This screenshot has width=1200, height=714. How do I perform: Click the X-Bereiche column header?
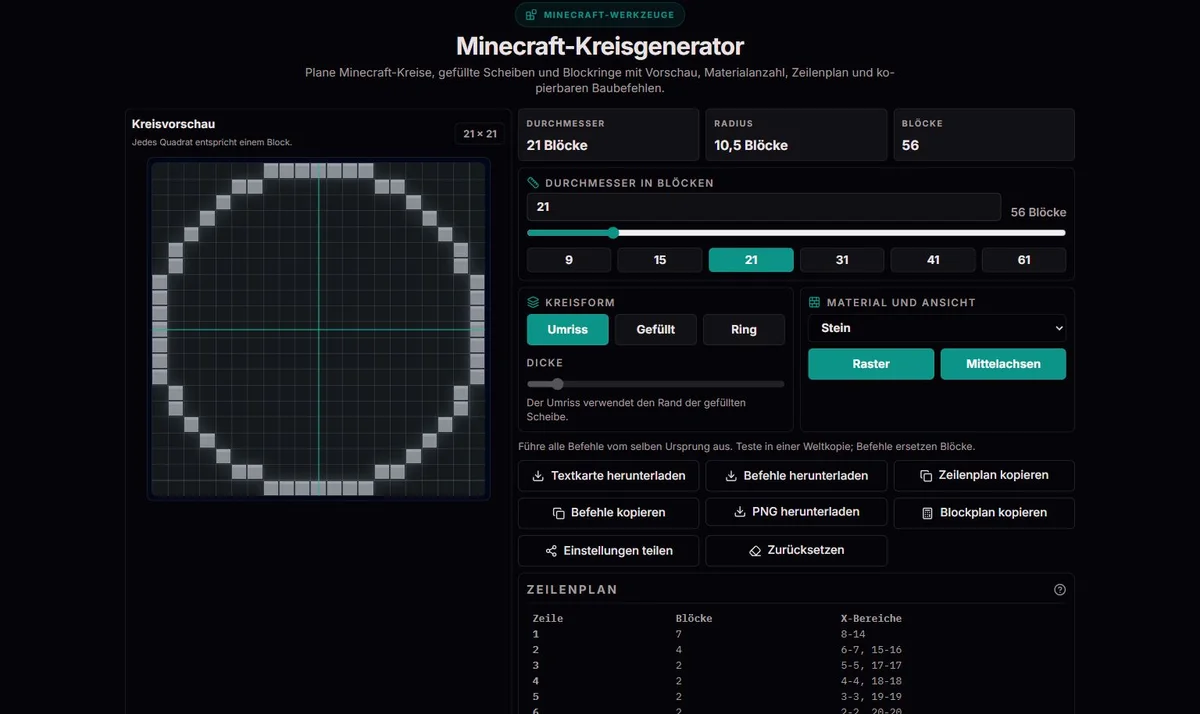tap(871, 619)
